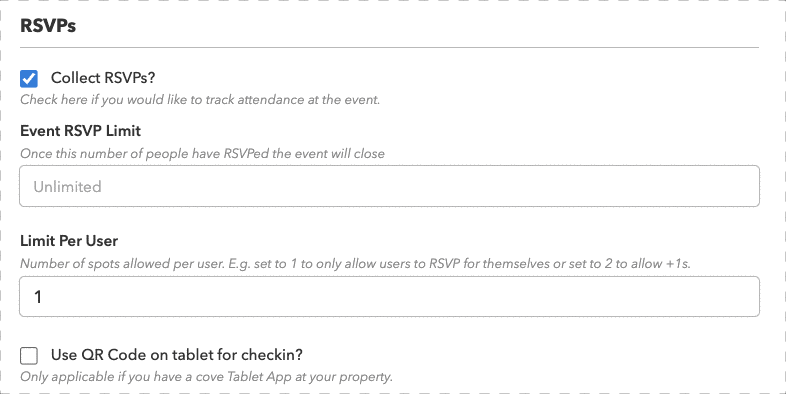Place cursor after the value 1

pos(43,297)
